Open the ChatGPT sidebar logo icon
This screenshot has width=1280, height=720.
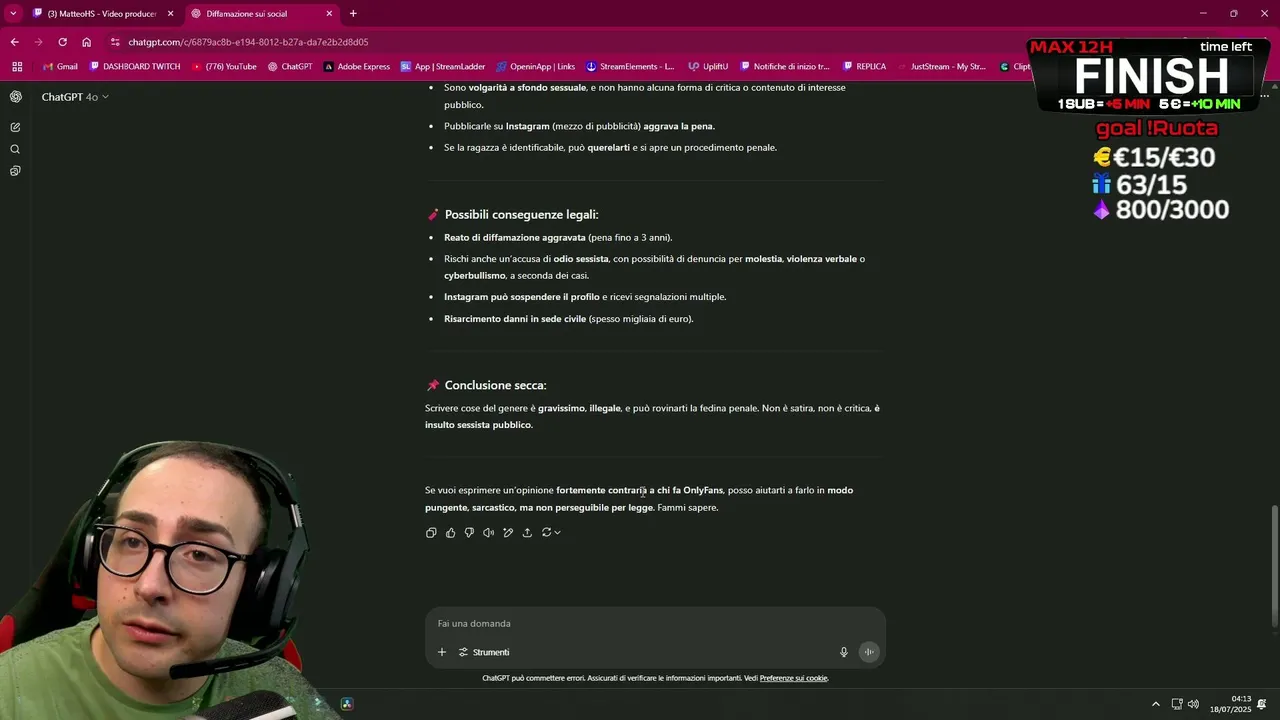coord(15,97)
